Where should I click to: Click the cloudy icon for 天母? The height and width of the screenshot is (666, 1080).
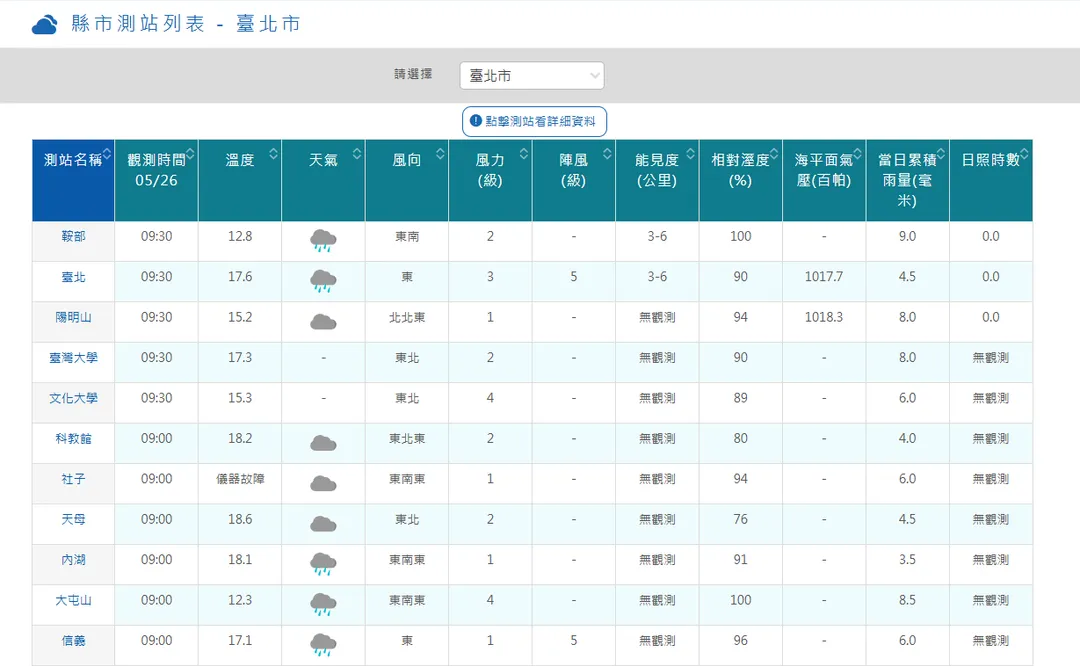323,524
